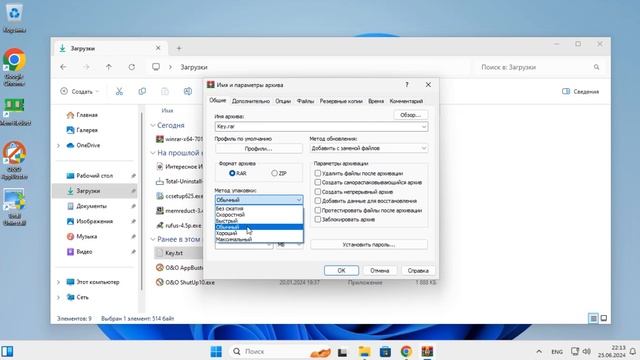Enable Добавить данные для восстановления

pyautogui.click(x=318, y=201)
